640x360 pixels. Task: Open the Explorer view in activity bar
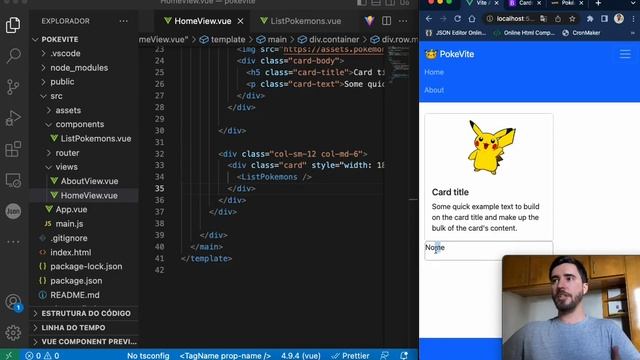13,25
